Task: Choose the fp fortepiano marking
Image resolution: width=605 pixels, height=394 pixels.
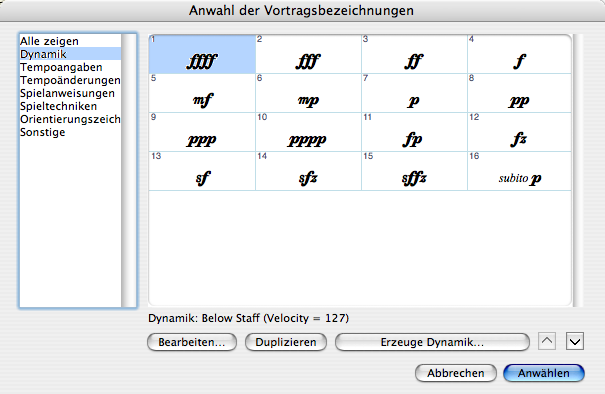Action: coord(414,132)
